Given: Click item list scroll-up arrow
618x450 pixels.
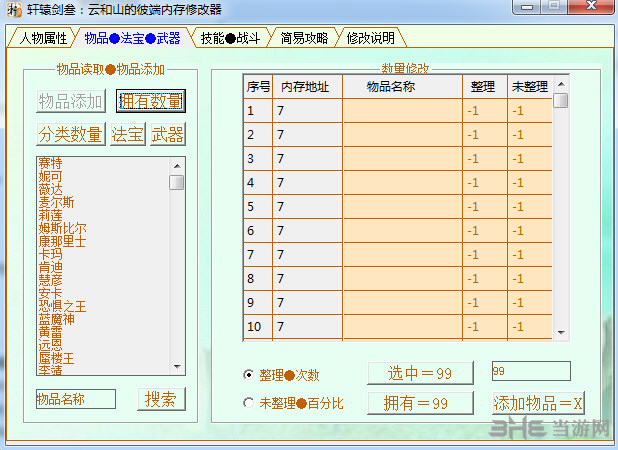Looking at the screenshot, I should tap(177, 166).
